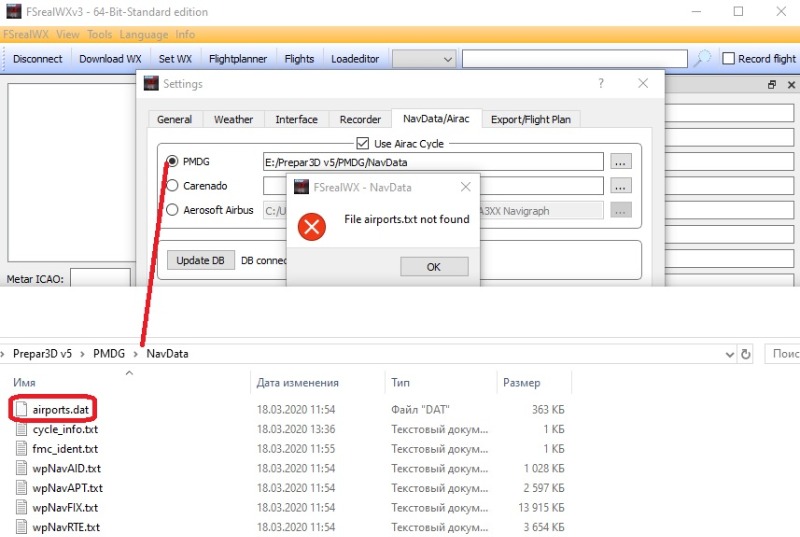
Task: Close the Settings dialog
Action: click(x=643, y=83)
